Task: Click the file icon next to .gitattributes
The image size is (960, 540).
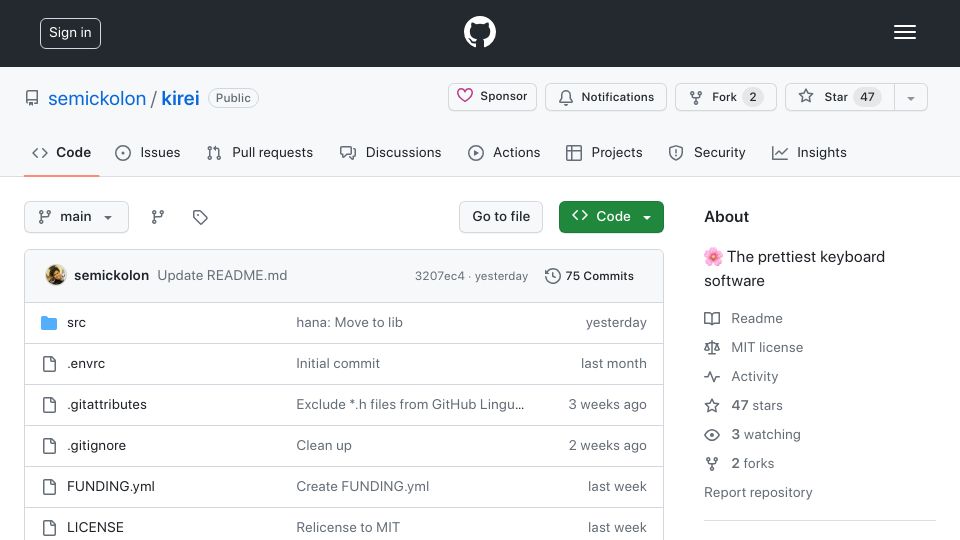Action: [x=50, y=405]
